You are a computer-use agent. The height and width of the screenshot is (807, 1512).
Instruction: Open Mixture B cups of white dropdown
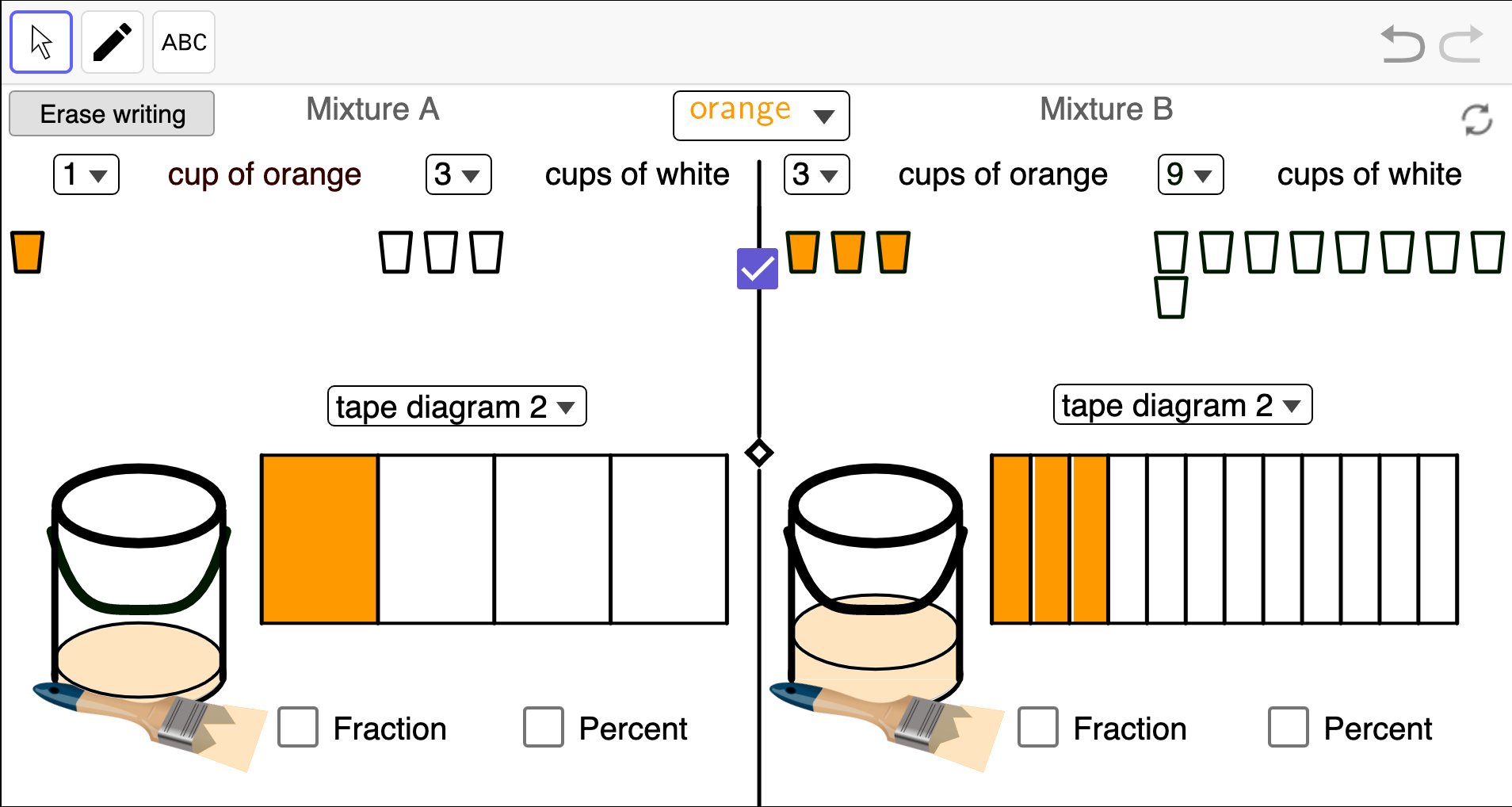(1190, 175)
